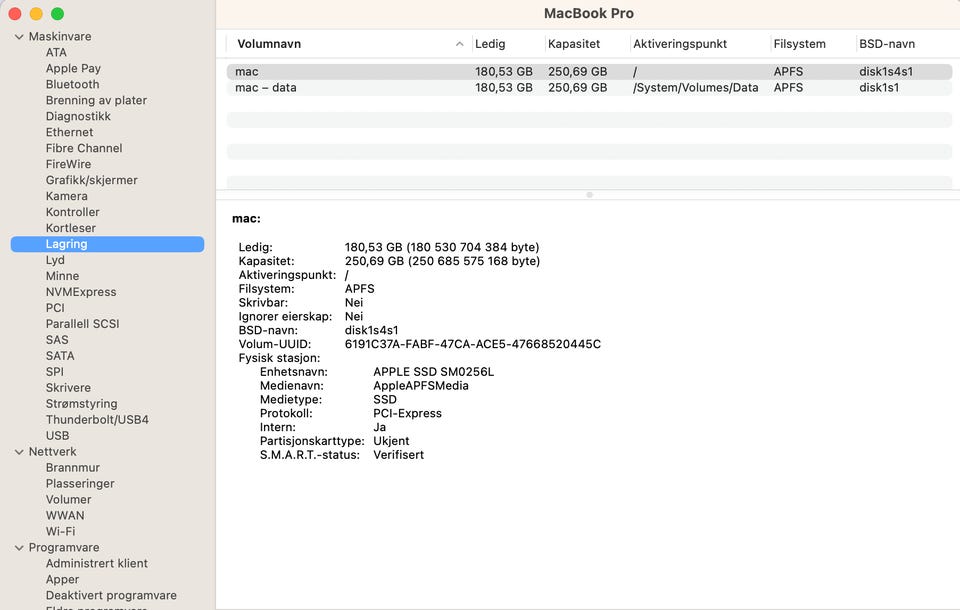Sort by Volumnavn column header

pyautogui.click(x=269, y=44)
